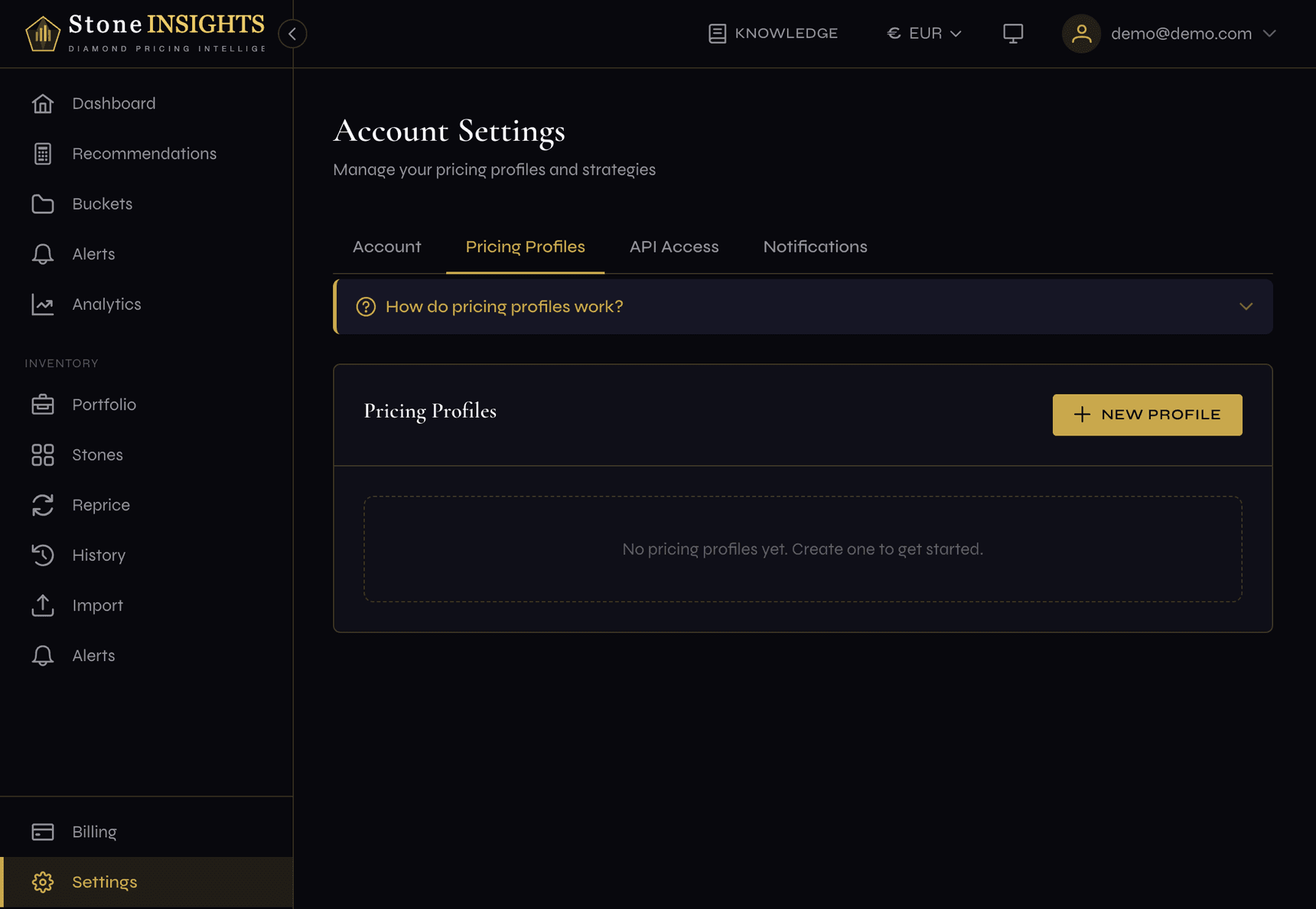The height and width of the screenshot is (909, 1316).
Task: Click the Buckets folder icon
Action: tap(43, 204)
